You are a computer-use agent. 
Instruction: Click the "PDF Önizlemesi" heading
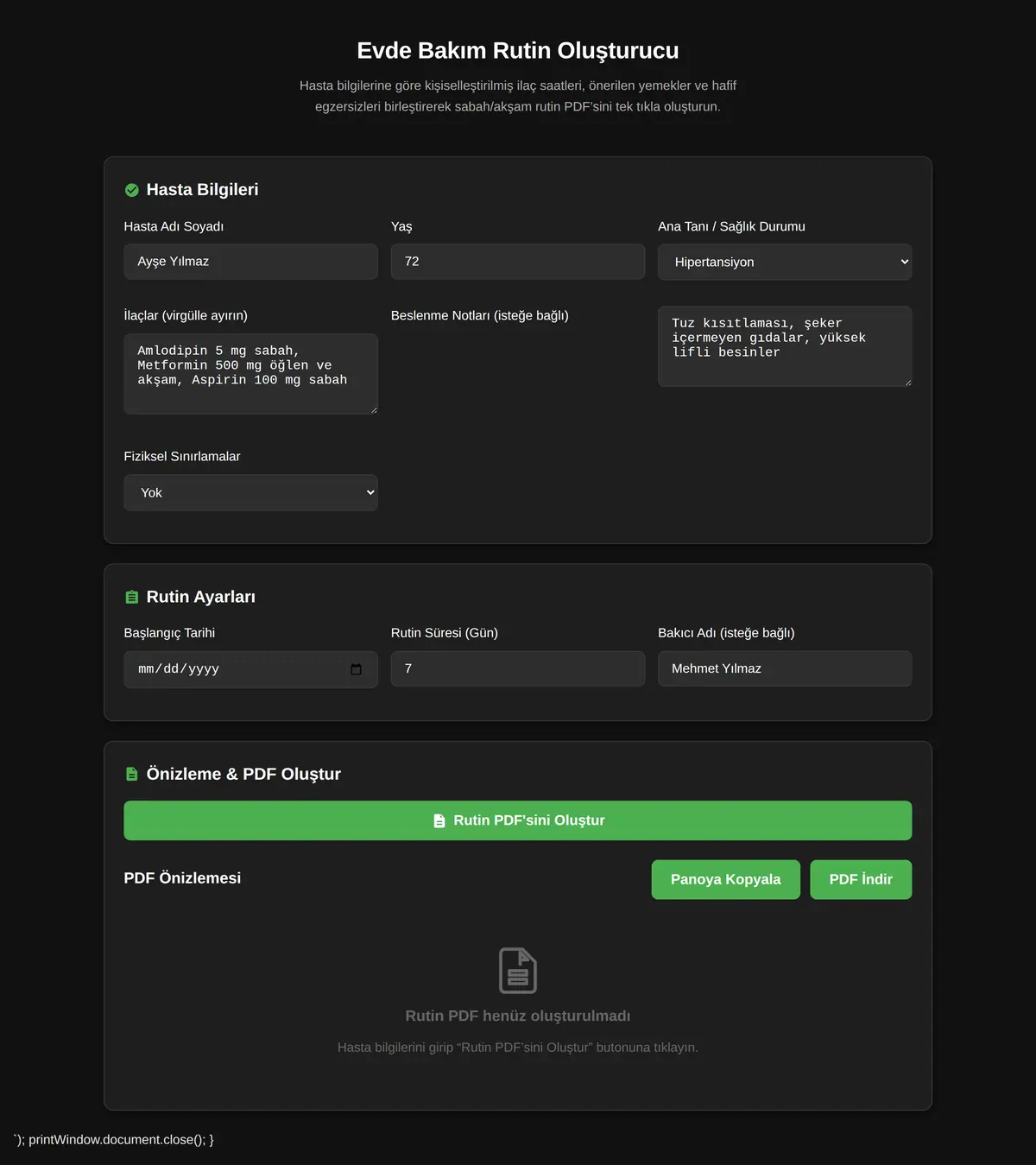(x=182, y=878)
